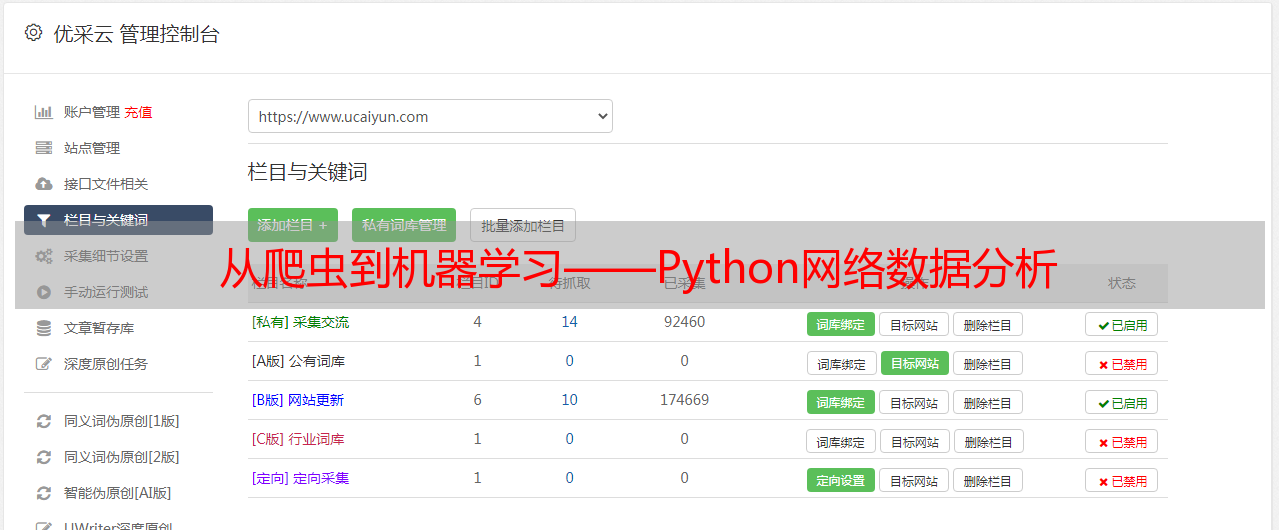This screenshot has height=530, width=1279.
Task: Click 目标网站 in the 定向采集 row
Action: click(x=914, y=480)
